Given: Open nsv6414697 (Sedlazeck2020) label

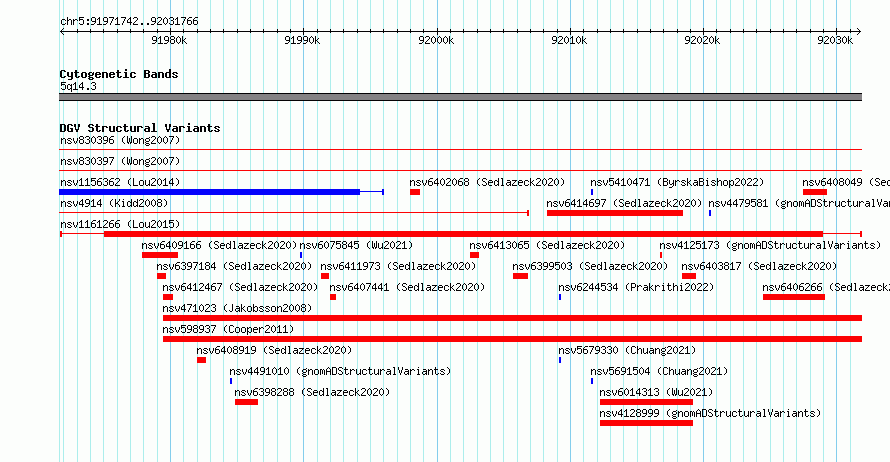Looking at the screenshot, I should (x=624, y=203).
